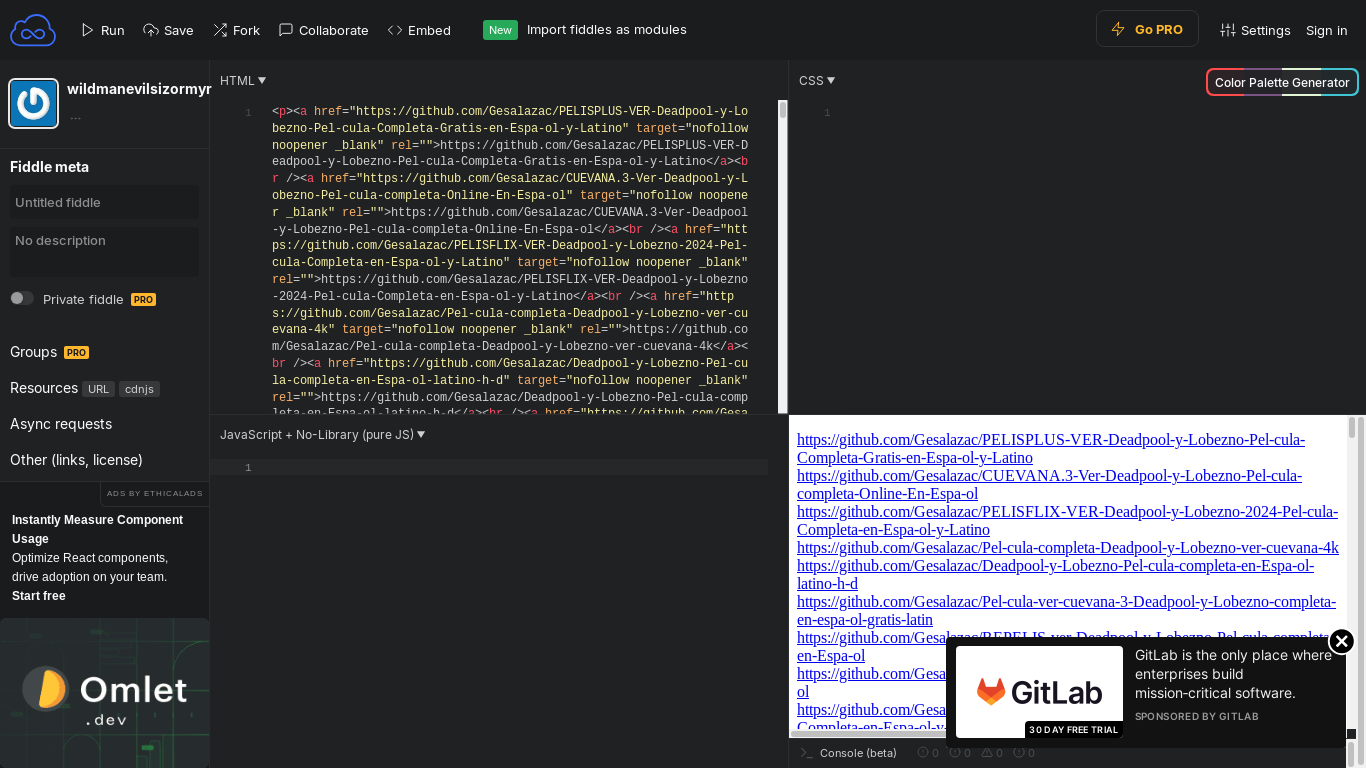Fork this fiddle
Screen dimensions: 1366x768
click(236, 30)
